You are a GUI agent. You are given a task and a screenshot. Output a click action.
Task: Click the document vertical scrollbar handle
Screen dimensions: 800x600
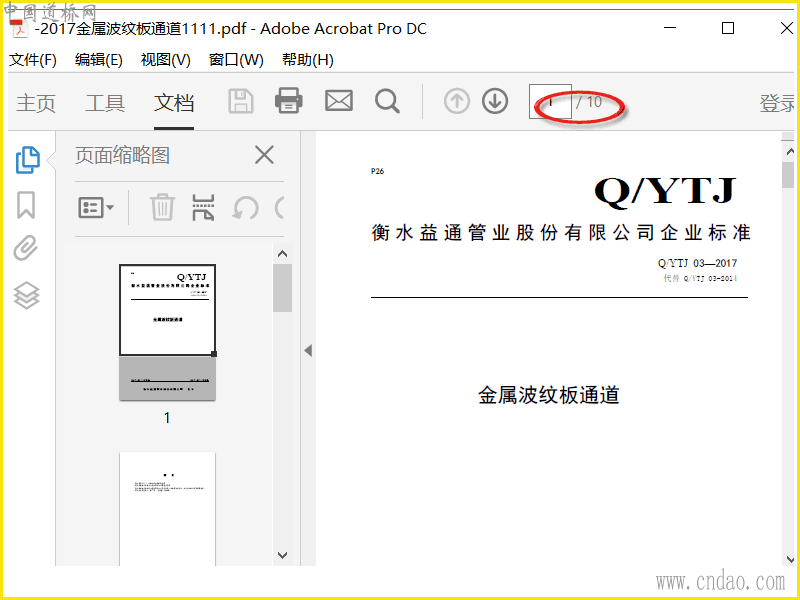[x=788, y=175]
